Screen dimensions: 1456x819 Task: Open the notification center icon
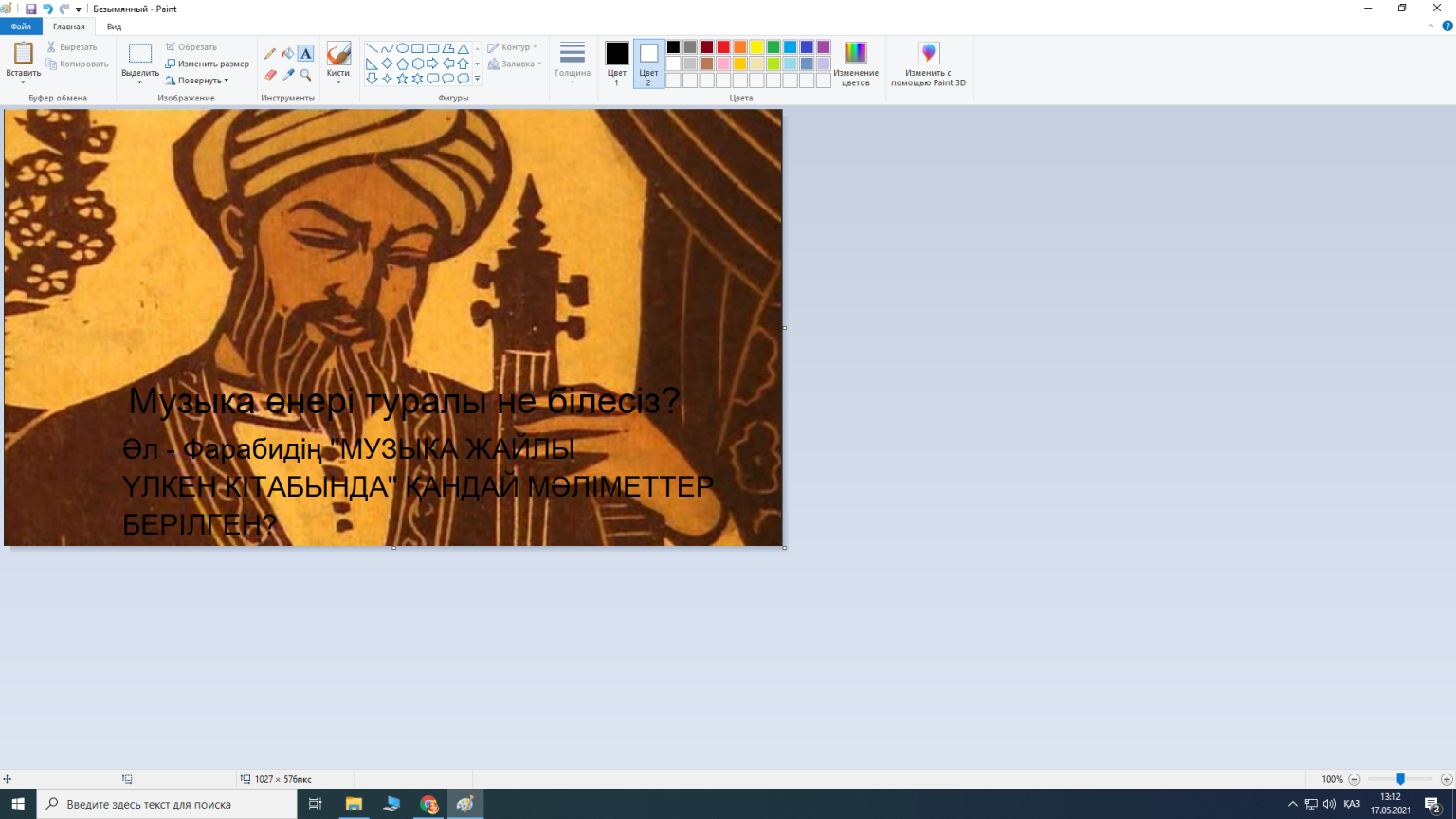(1433, 805)
